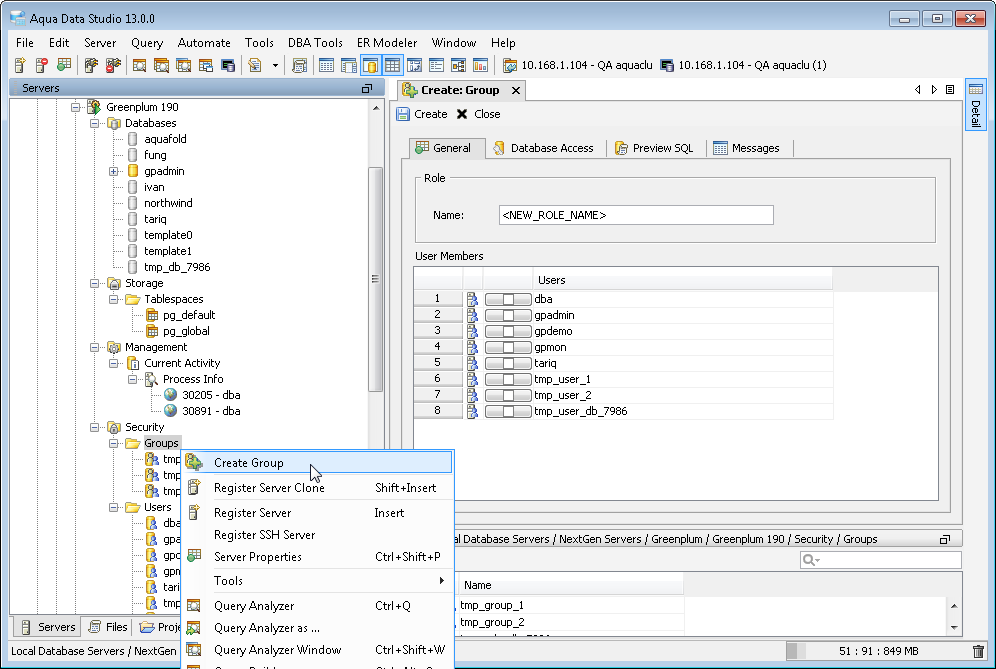The width and height of the screenshot is (996, 669).
Task: Click the role Name input field
Action: click(635, 215)
